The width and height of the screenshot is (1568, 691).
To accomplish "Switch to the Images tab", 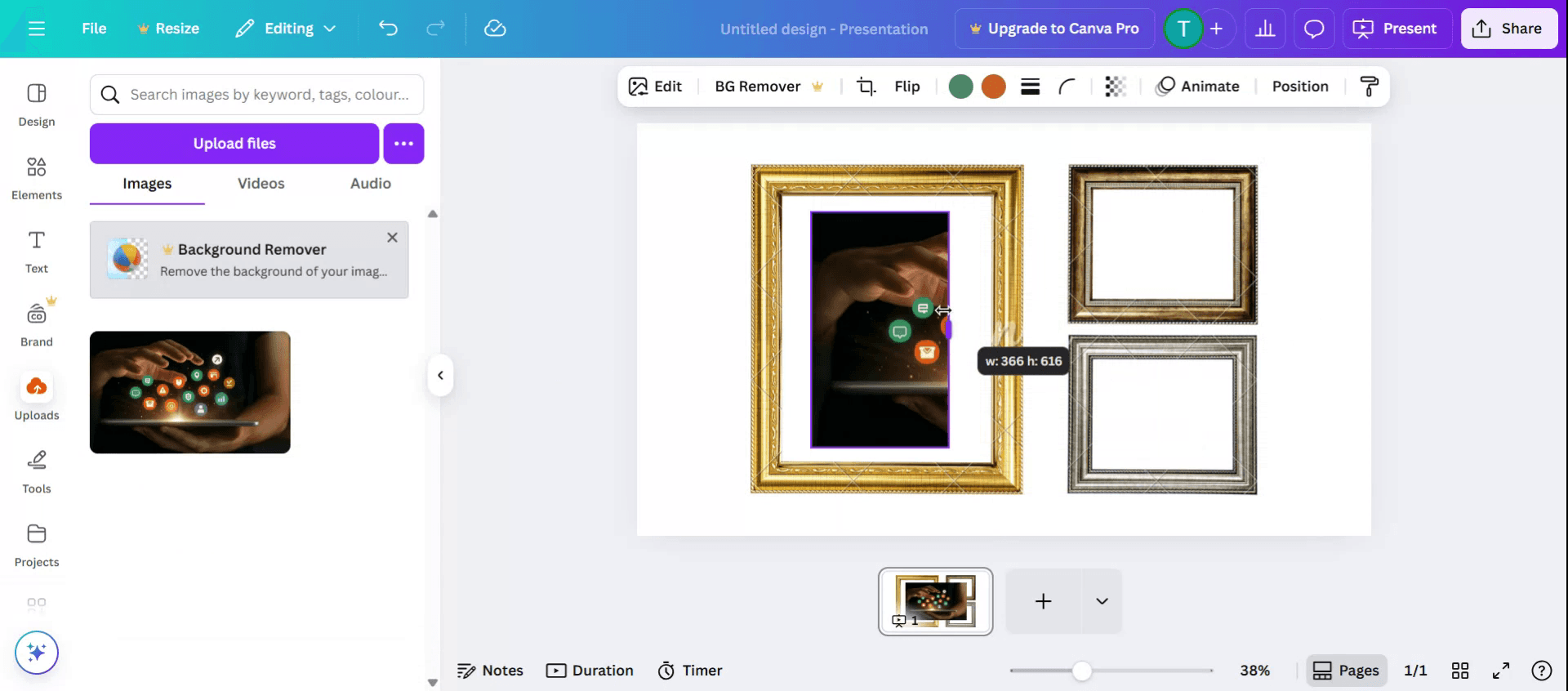I will 147,184.
